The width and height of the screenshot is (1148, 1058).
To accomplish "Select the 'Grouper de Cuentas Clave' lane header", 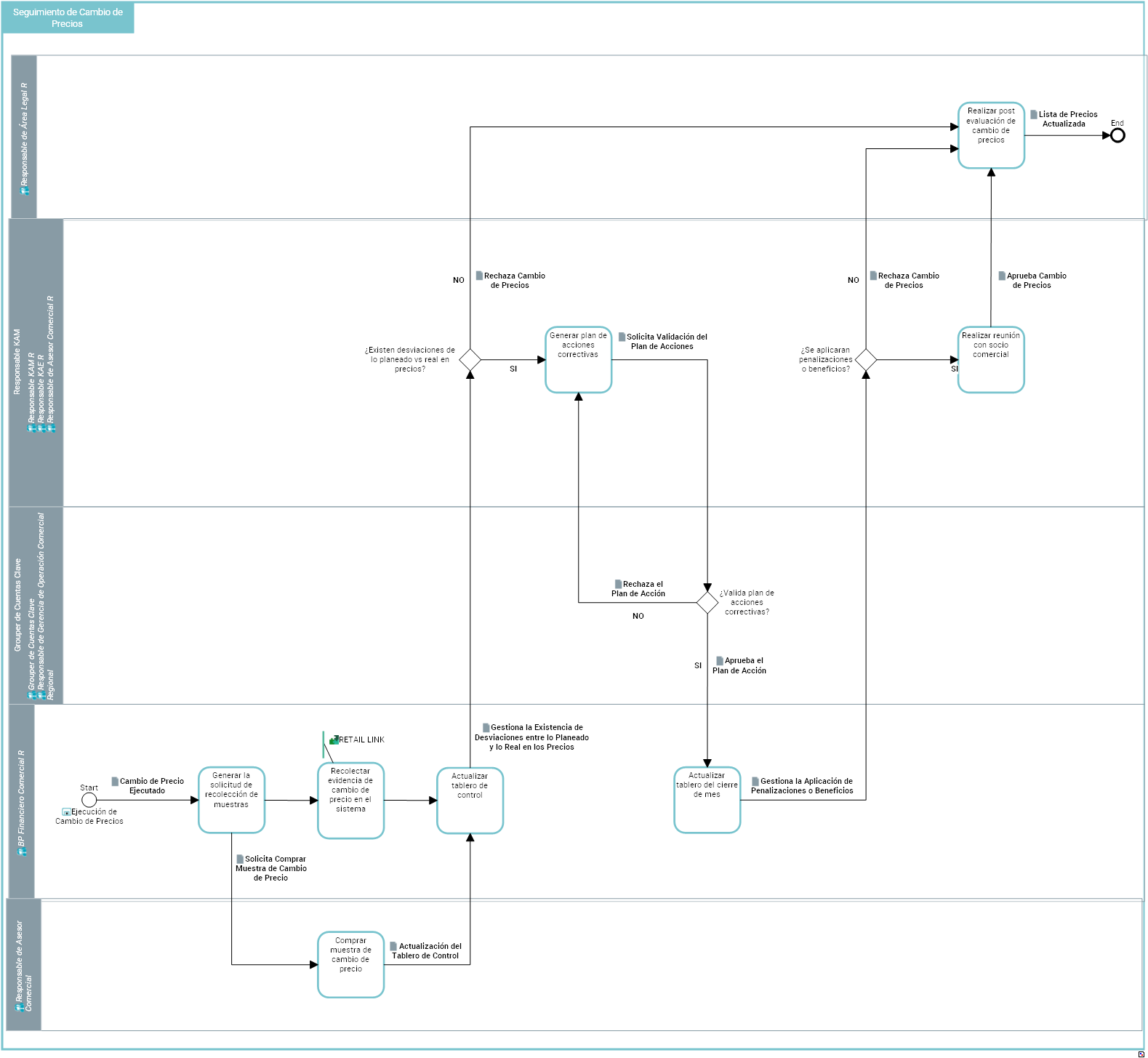I will (x=36, y=605).
